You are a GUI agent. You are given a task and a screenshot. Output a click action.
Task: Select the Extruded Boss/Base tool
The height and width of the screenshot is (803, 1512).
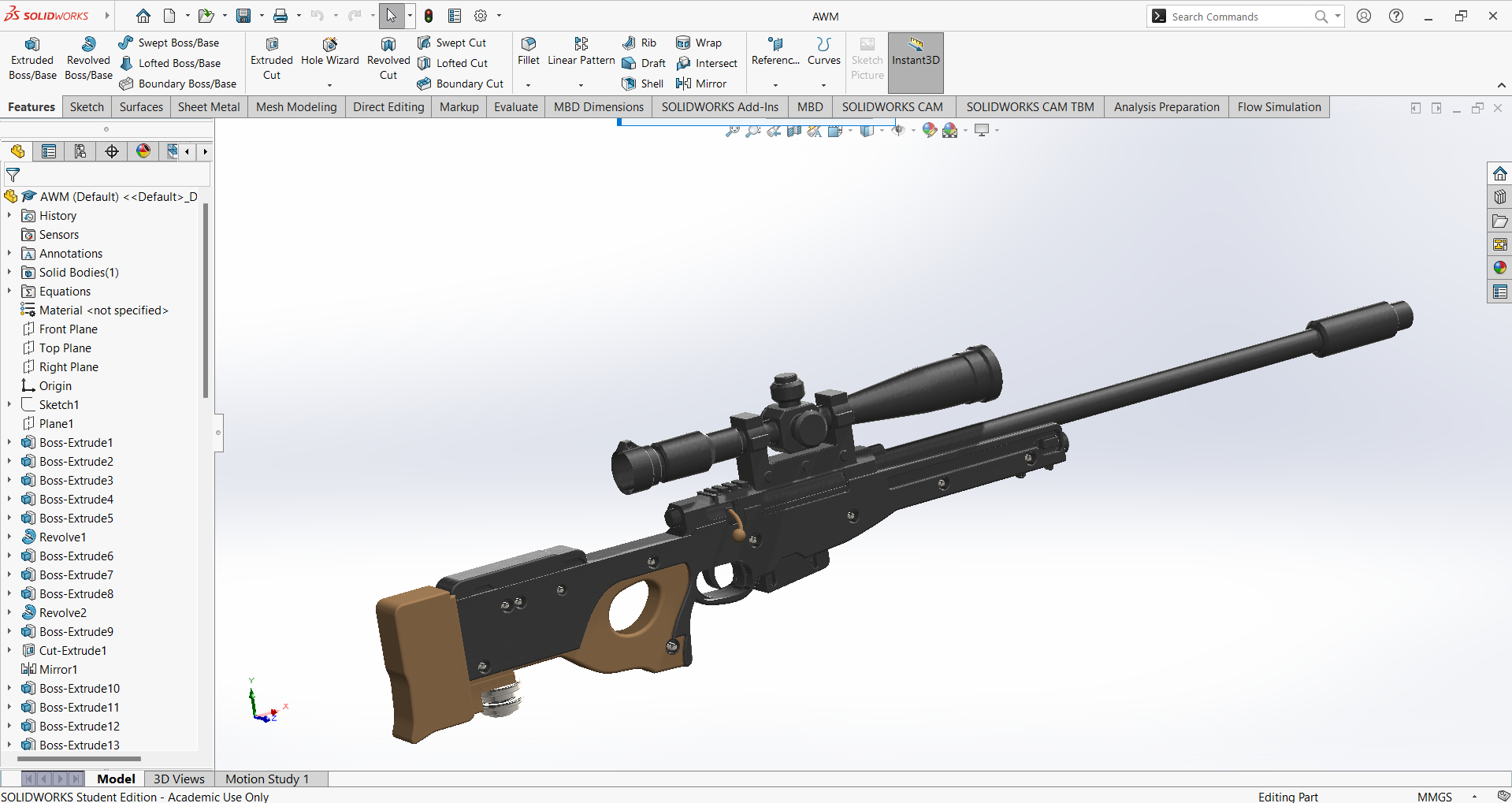tap(32, 58)
